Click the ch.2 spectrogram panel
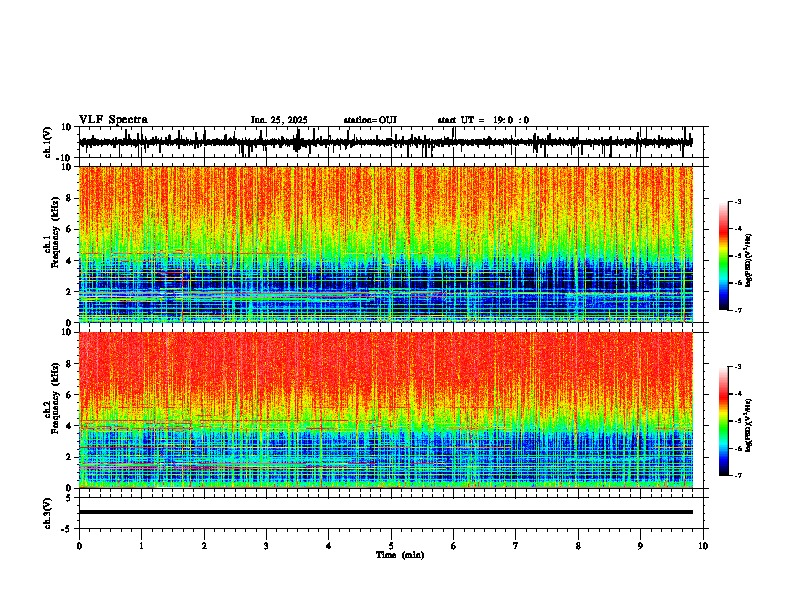Image resolution: width=792 pixels, height=612 pixels. (x=385, y=410)
